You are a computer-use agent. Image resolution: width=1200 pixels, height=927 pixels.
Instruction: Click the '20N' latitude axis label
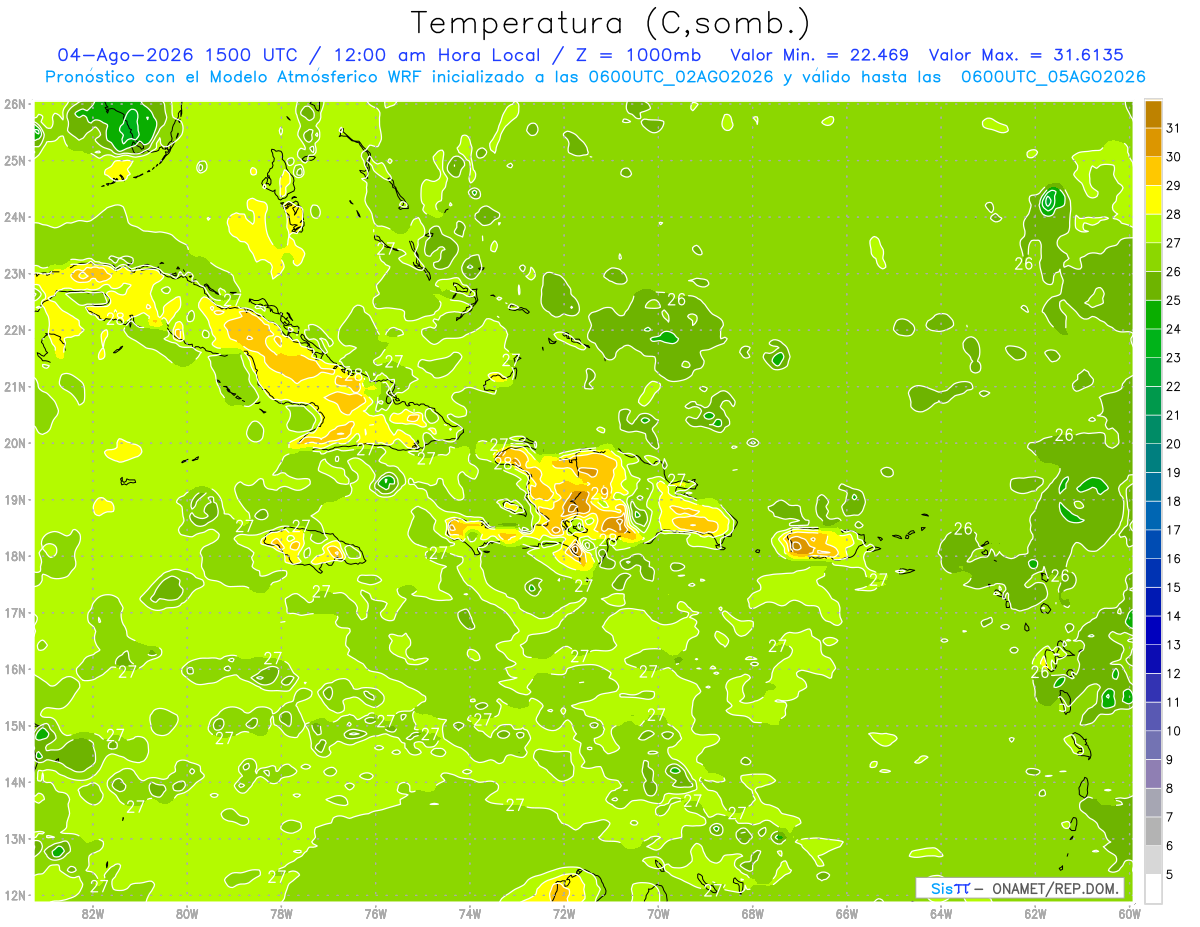(14, 443)
